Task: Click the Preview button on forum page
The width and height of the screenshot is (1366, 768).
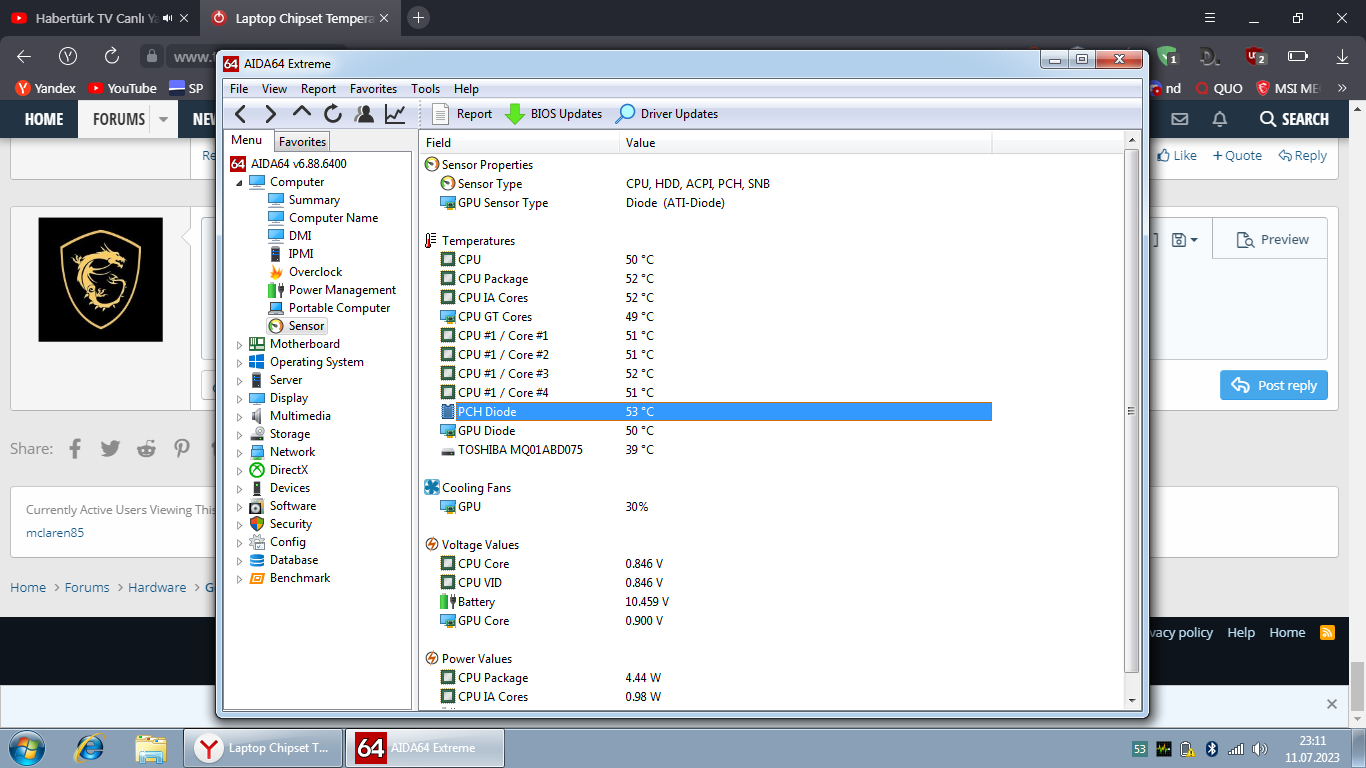Action: pyautogui.click(x=1272, y=240)
